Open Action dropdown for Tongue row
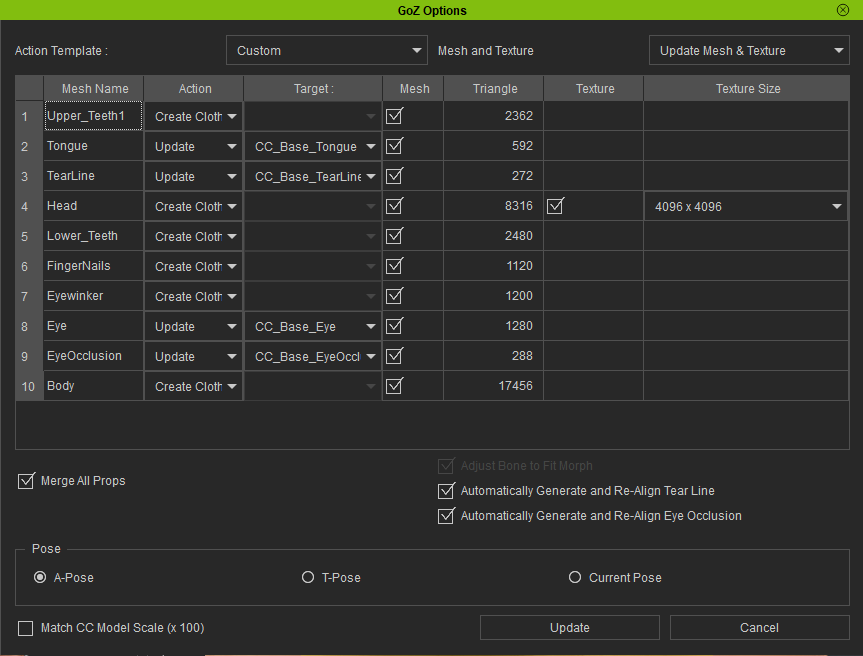863x656 pixels. click(194, 147)
